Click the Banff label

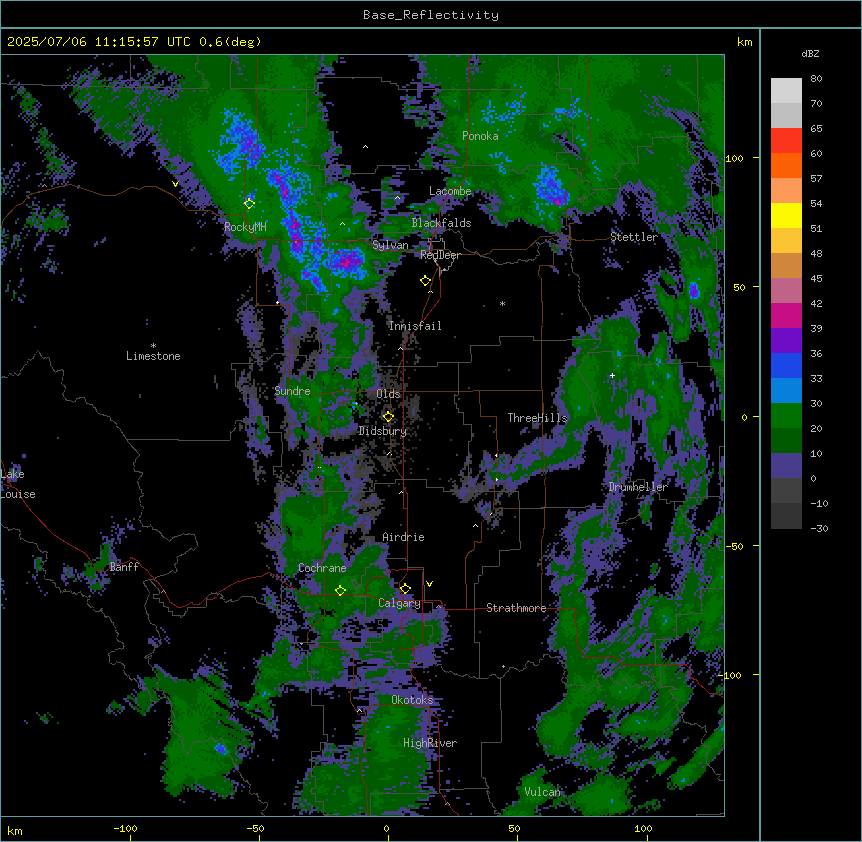pos(124,567)
